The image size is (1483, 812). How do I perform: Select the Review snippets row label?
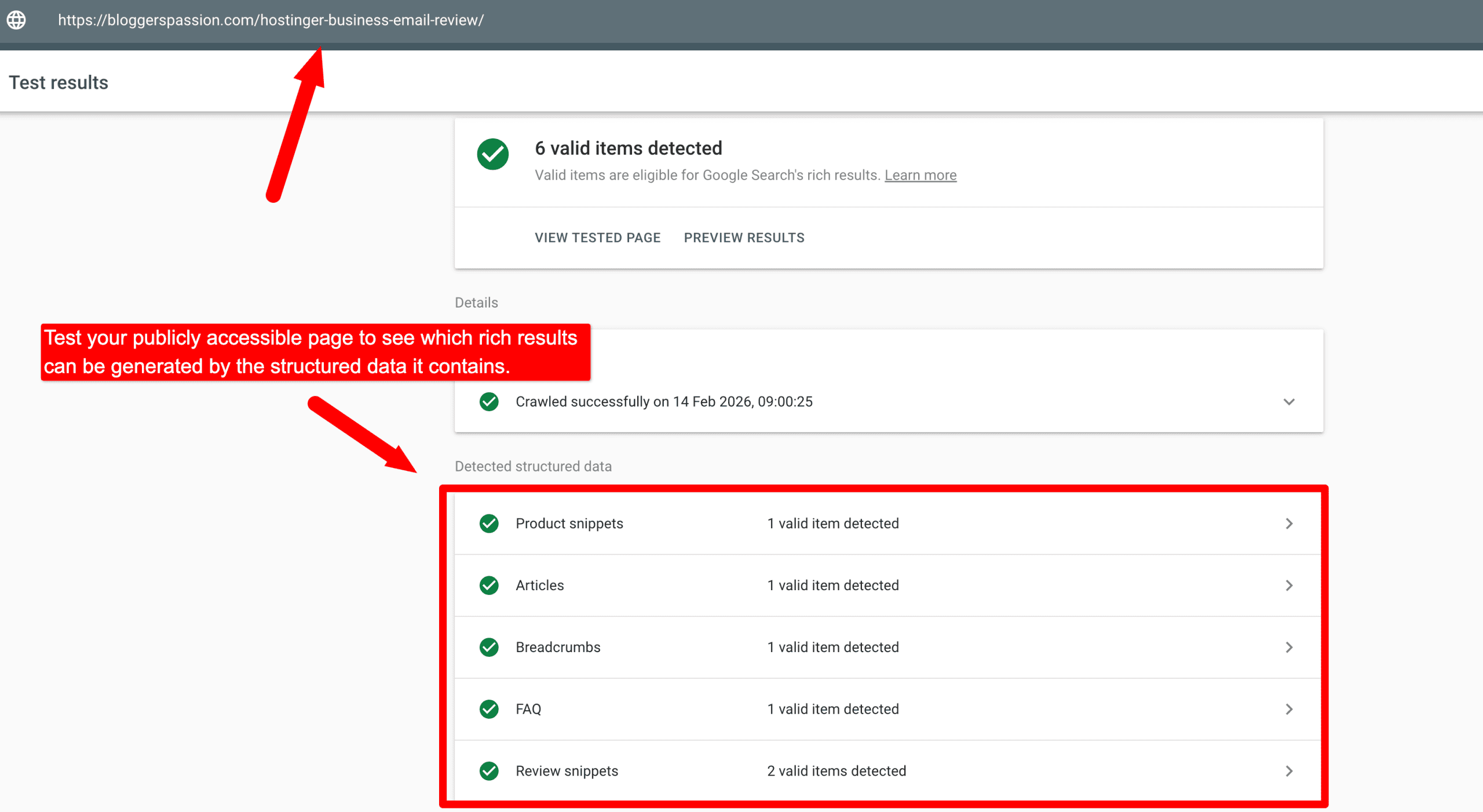[567, 771]
